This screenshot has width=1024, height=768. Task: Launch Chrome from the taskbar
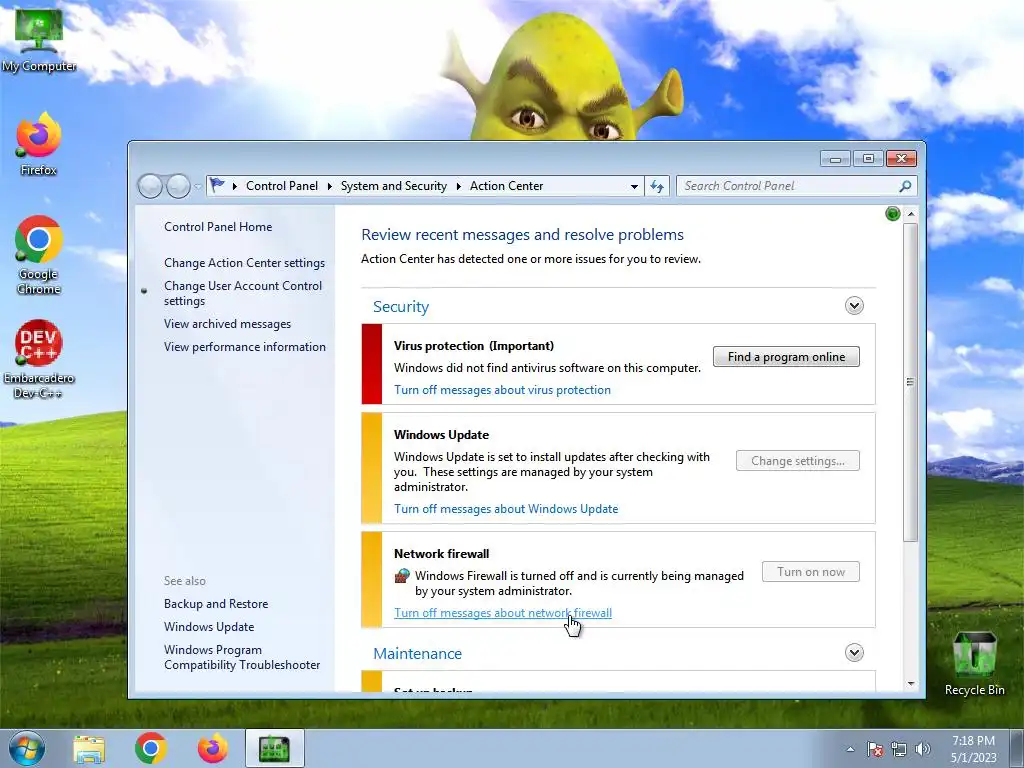(x=151, y=748)
